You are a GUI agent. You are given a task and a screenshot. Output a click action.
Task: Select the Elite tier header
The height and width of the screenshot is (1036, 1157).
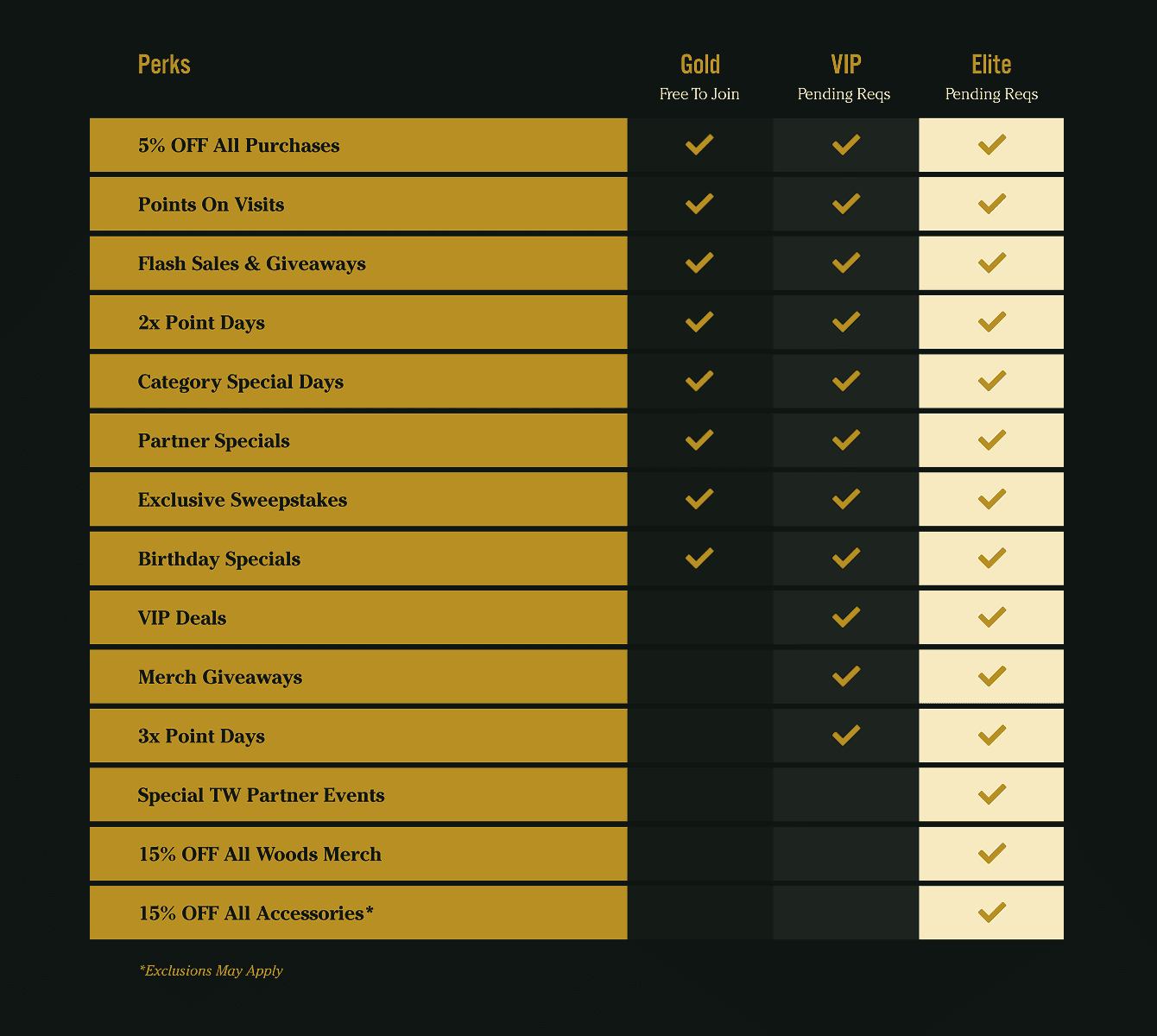tap(991, 65)
